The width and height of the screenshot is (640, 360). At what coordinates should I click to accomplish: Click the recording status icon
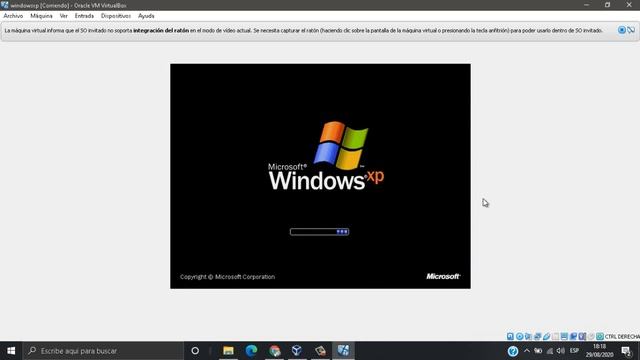point(573,336)
